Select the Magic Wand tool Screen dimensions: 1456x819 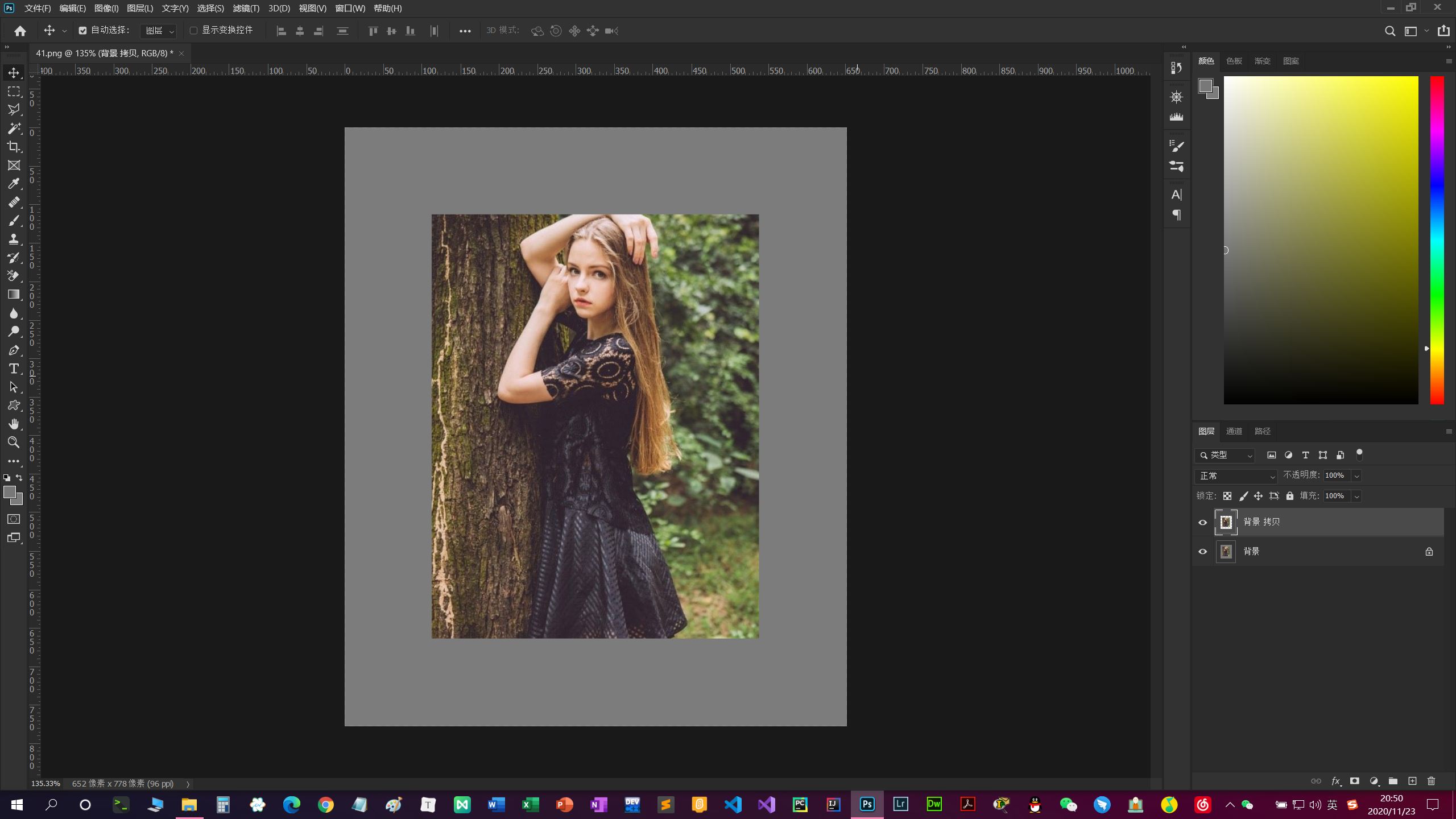(14, 128)
